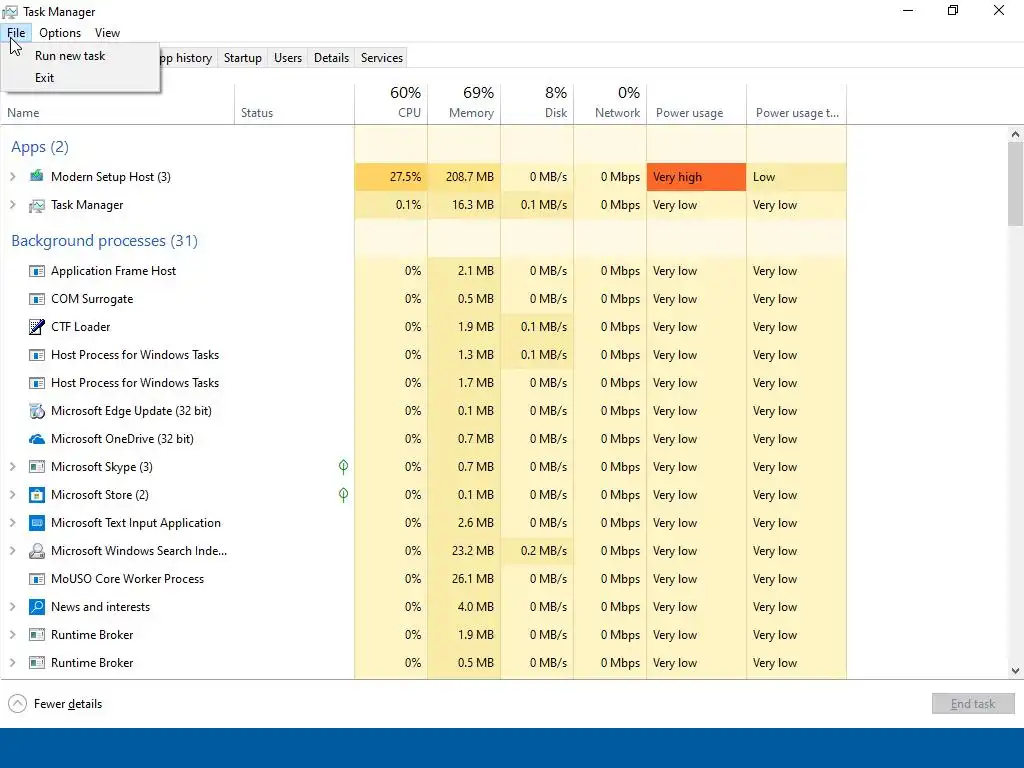Expand the Modern Setup Host group
The image size is (1024, 768).
12,176
